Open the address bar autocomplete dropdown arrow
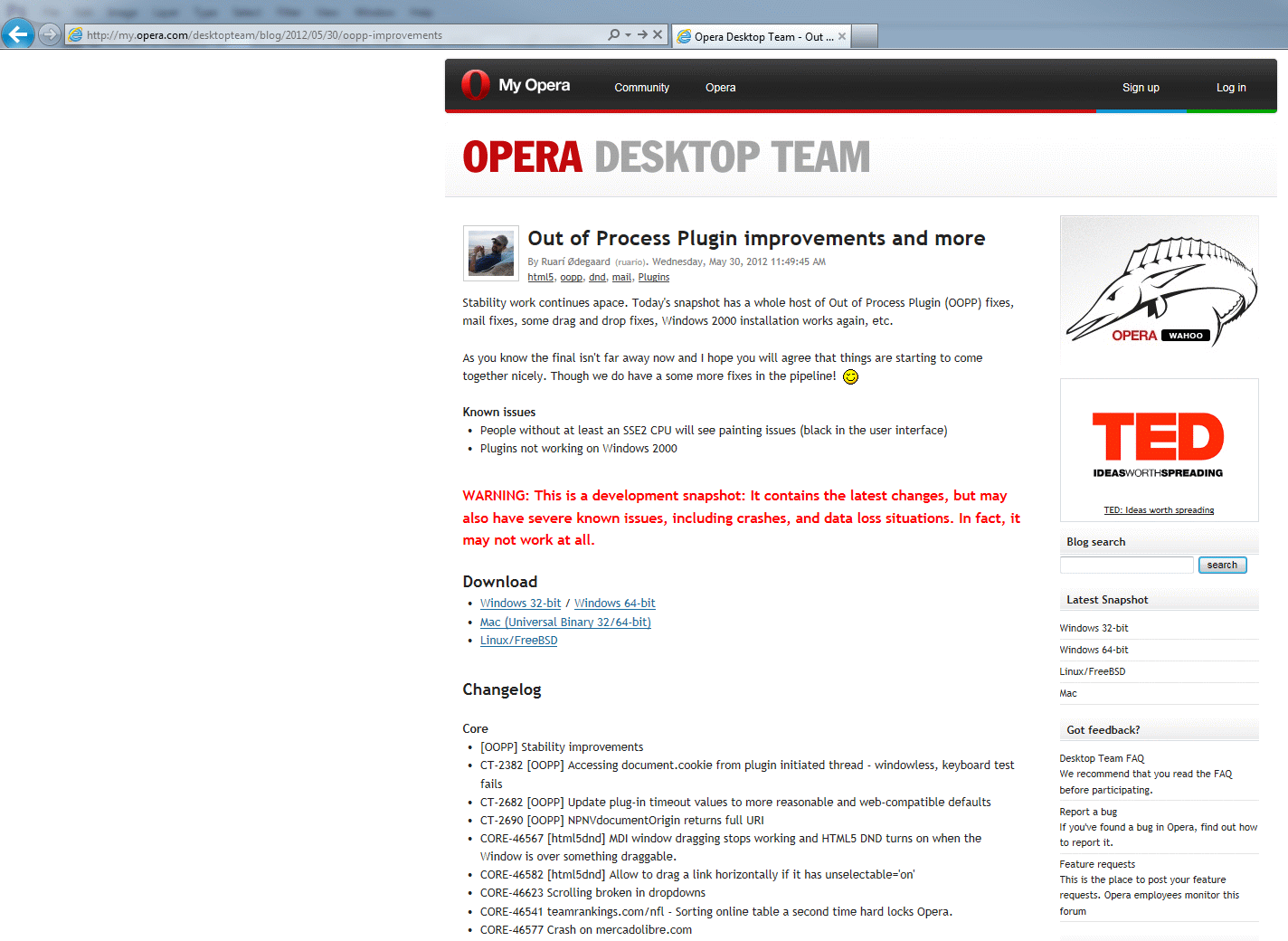 coord(628,35)
